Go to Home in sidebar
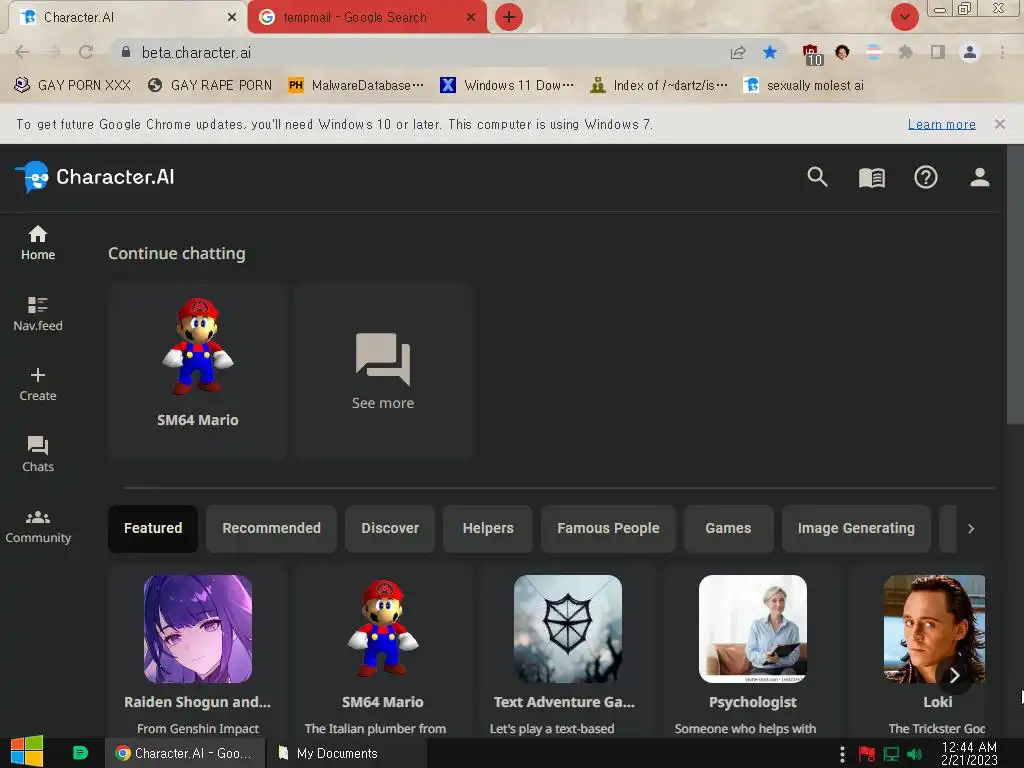The height and width of the screenshot is (768, 1024). 38,242
